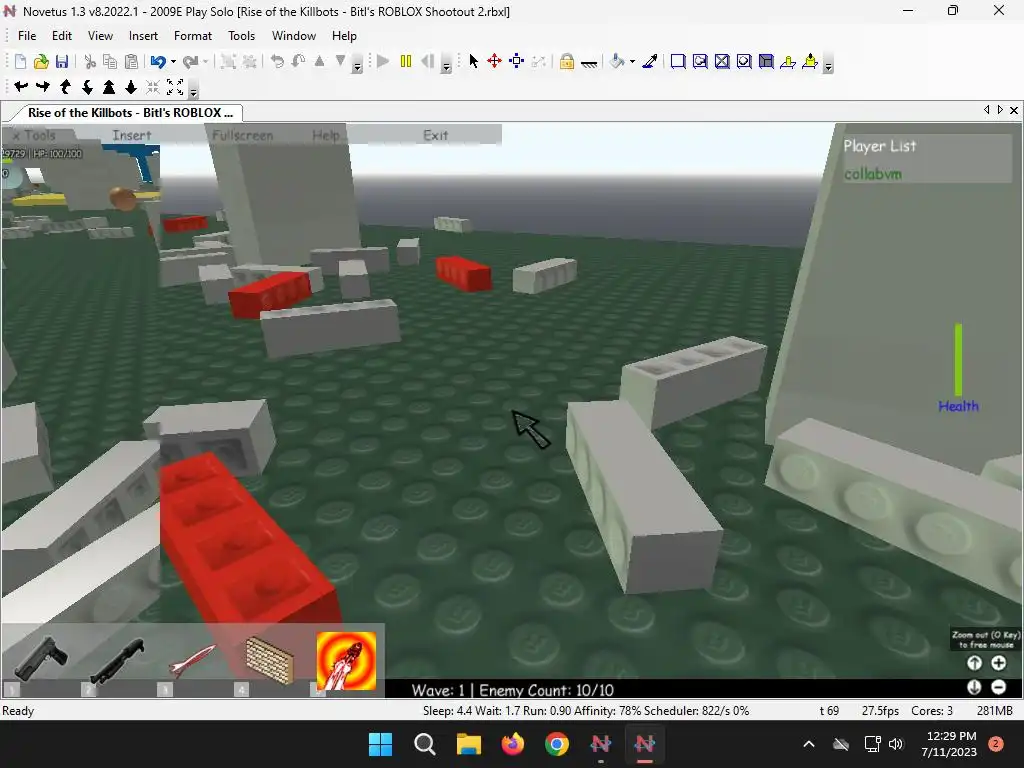This screenshot has width=1024, height=768.
Task: Open the Insert menu in menu bar
Action: click(143, 36)
